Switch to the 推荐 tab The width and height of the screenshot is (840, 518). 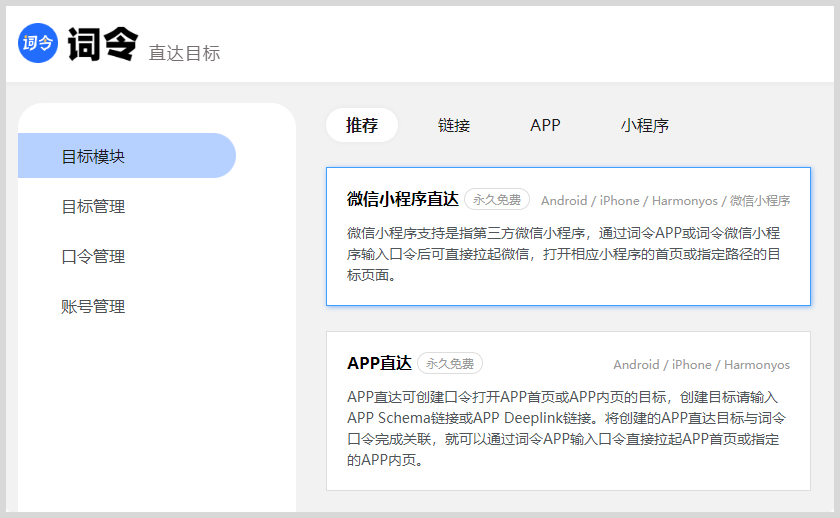362,125
